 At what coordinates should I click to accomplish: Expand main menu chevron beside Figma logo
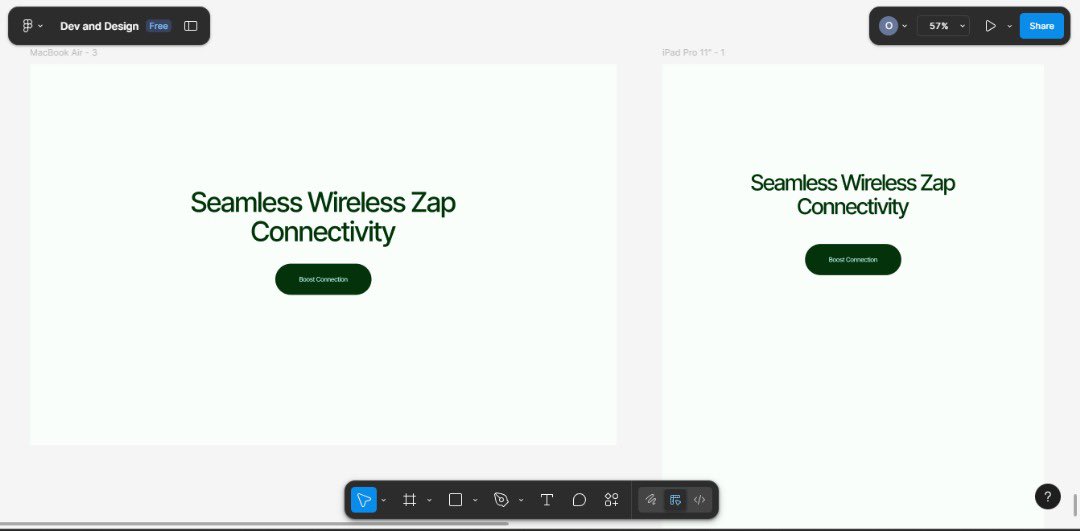coord(41,26)
